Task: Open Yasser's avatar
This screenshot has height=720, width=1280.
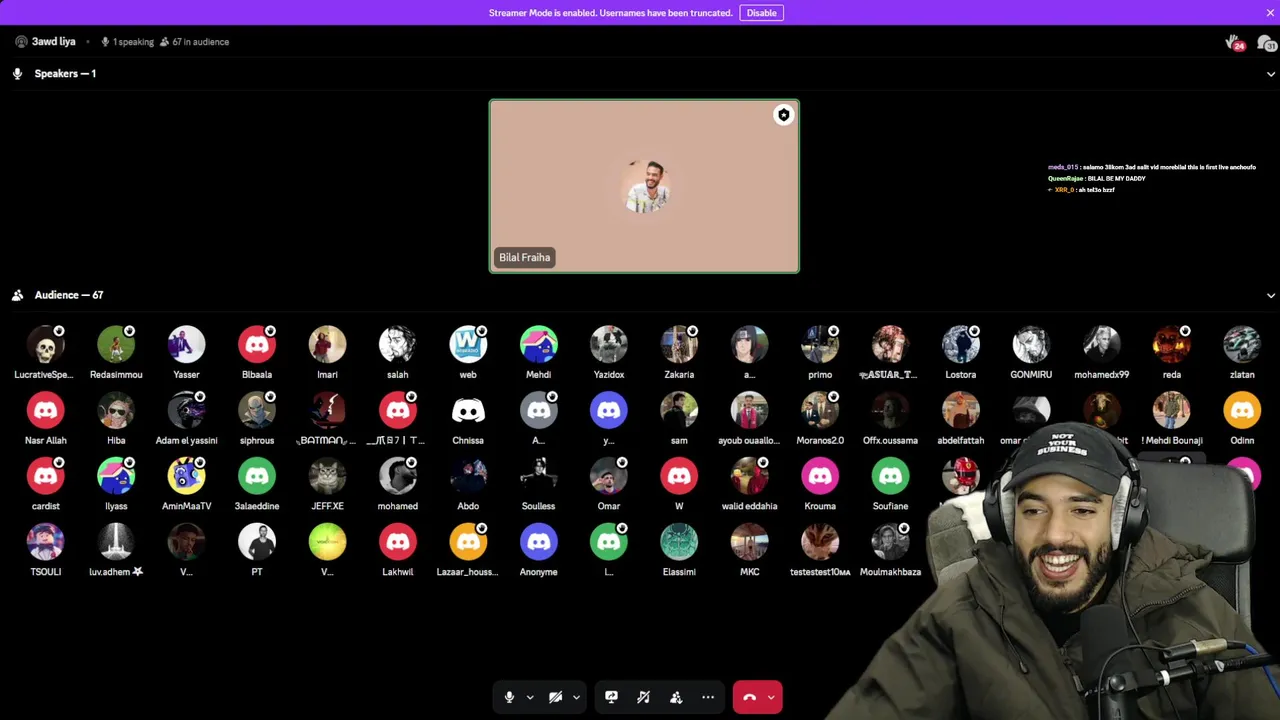Action: [186, 344]
